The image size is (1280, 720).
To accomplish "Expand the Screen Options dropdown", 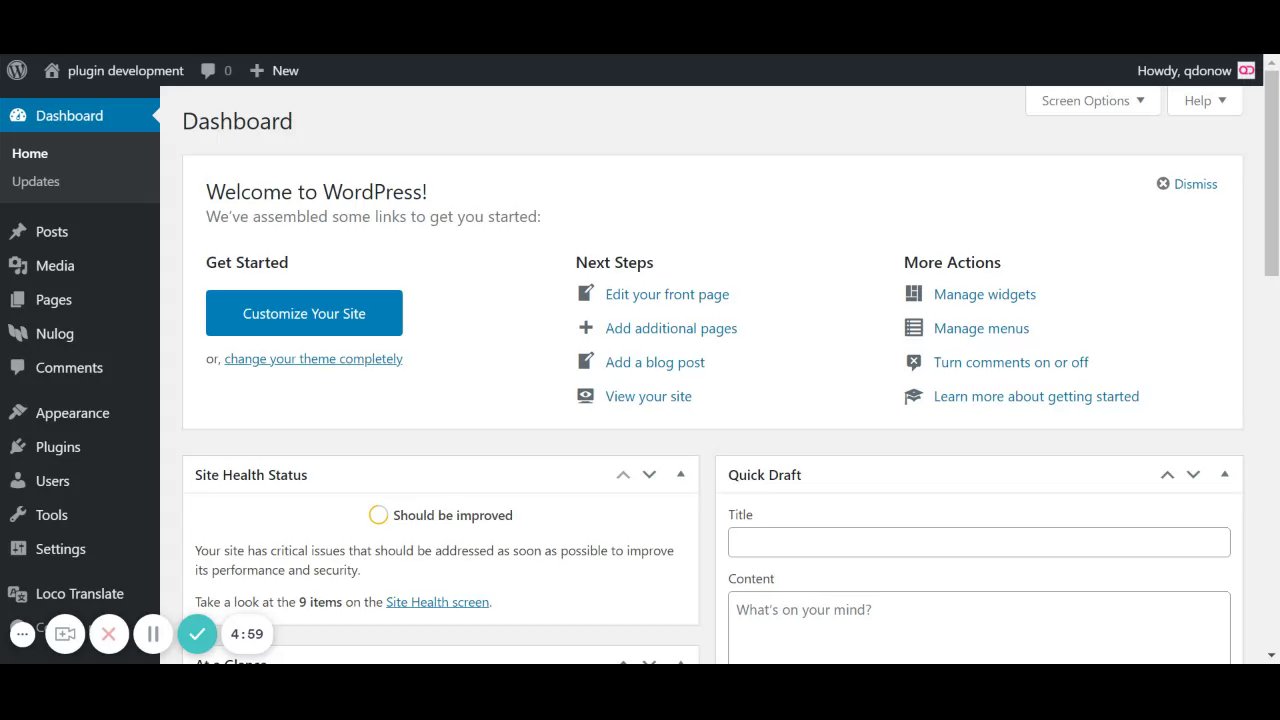I will pos(1093,101).
